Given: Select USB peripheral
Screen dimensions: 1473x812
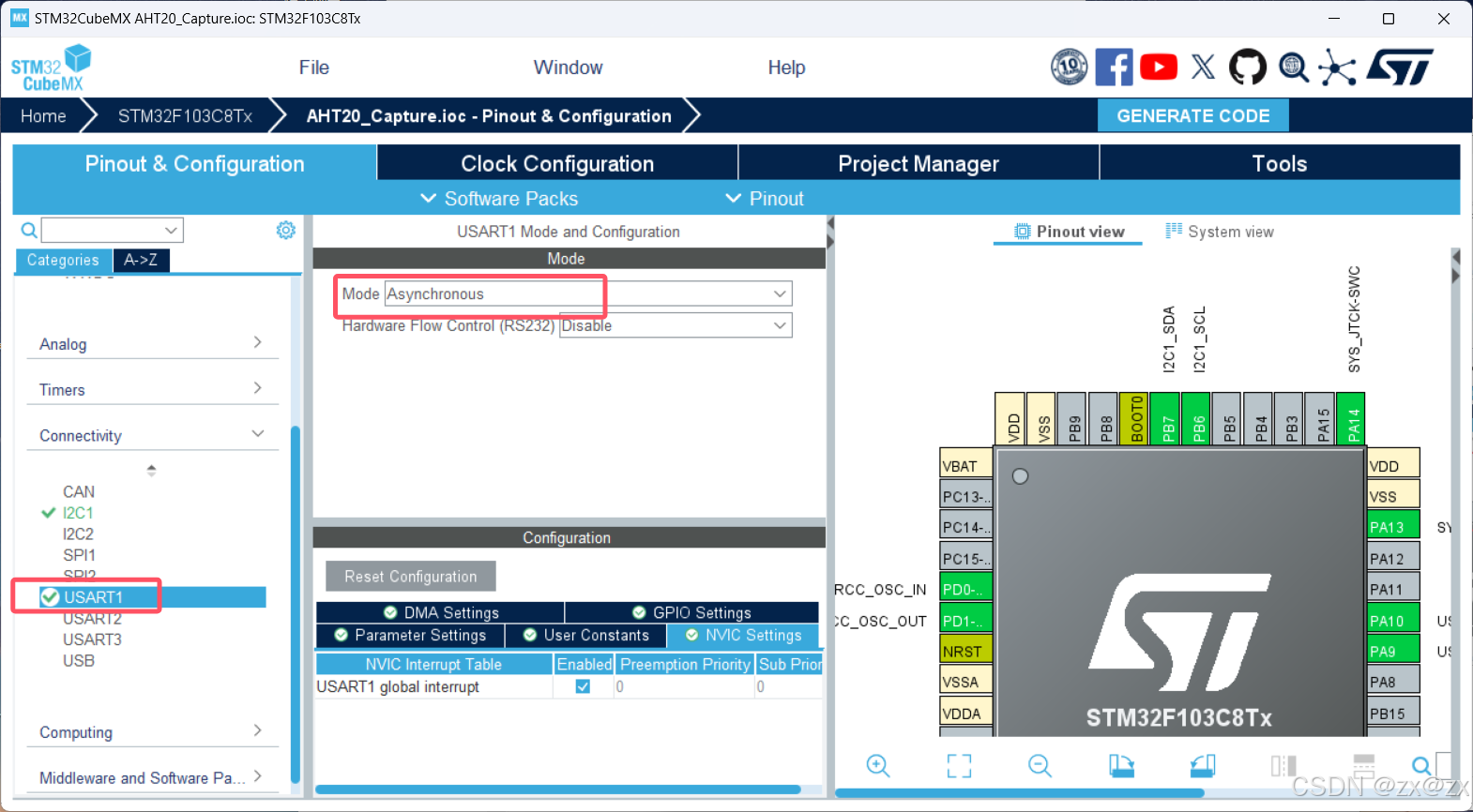Looking at the screenshot, I should [79, 661].
